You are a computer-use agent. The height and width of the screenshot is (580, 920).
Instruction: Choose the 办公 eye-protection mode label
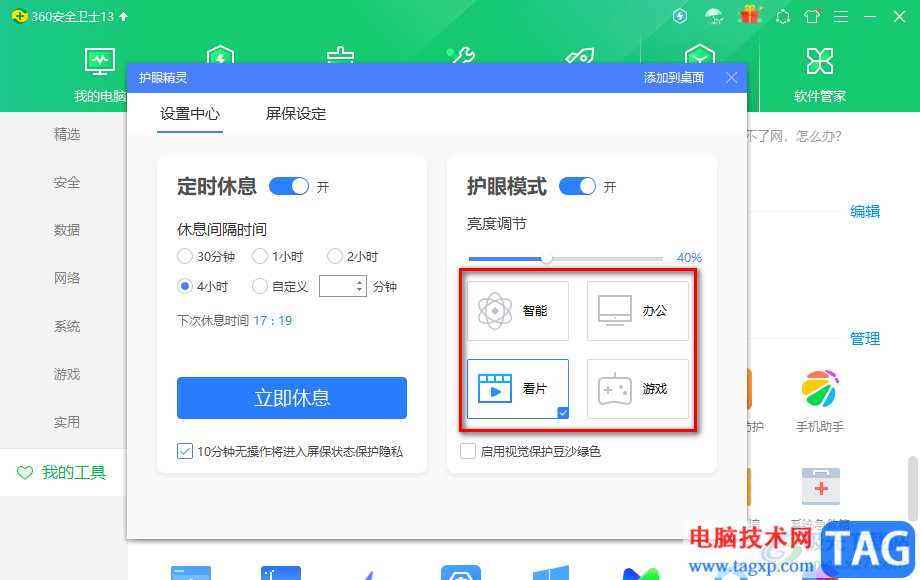(x=654, y=311)
